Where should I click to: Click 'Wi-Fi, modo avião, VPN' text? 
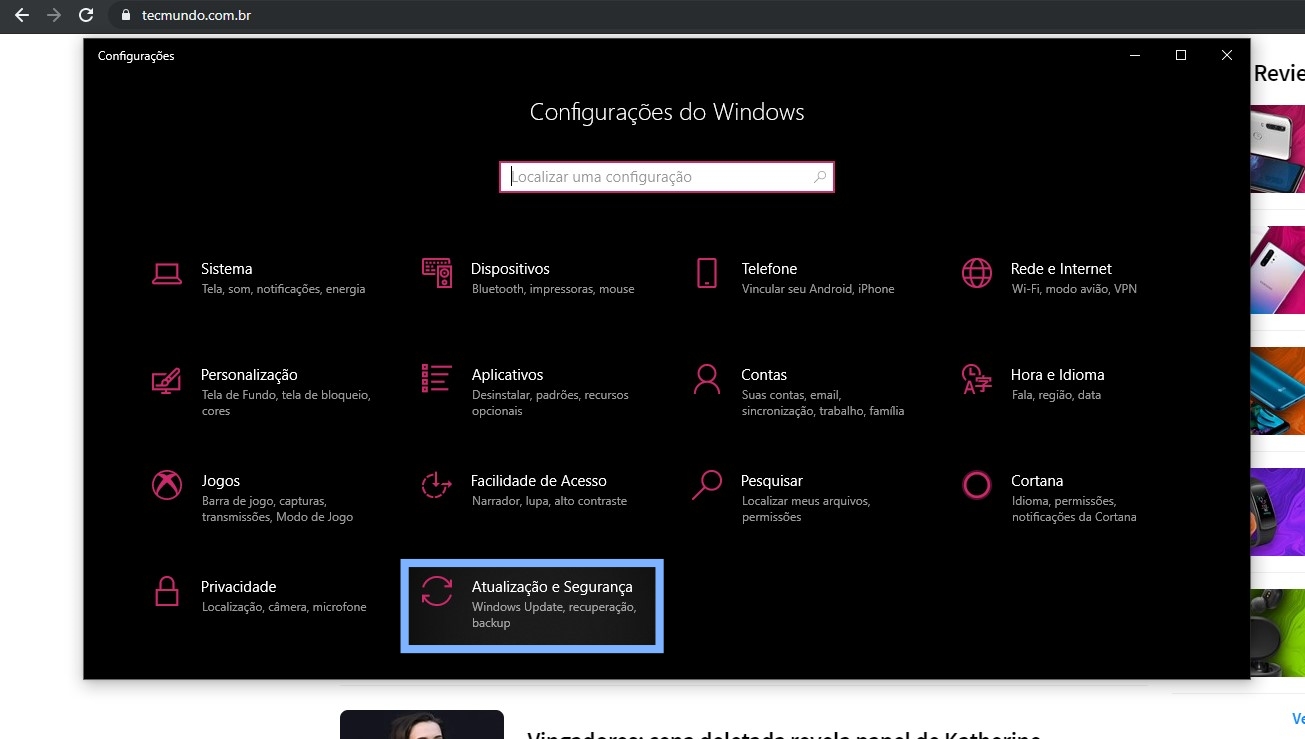pyautogui.click(x=1074, y=289)
